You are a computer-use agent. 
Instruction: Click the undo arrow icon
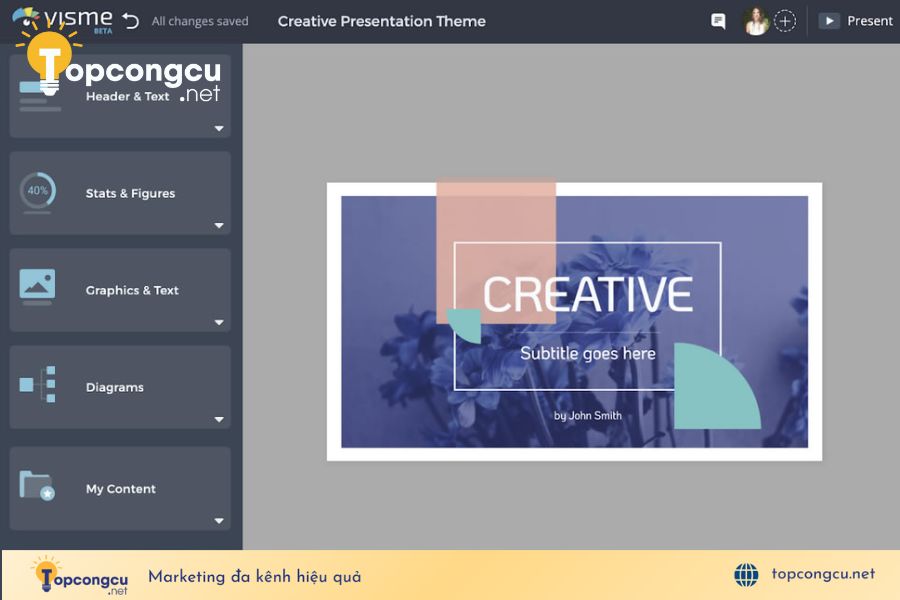coord(131,21)
